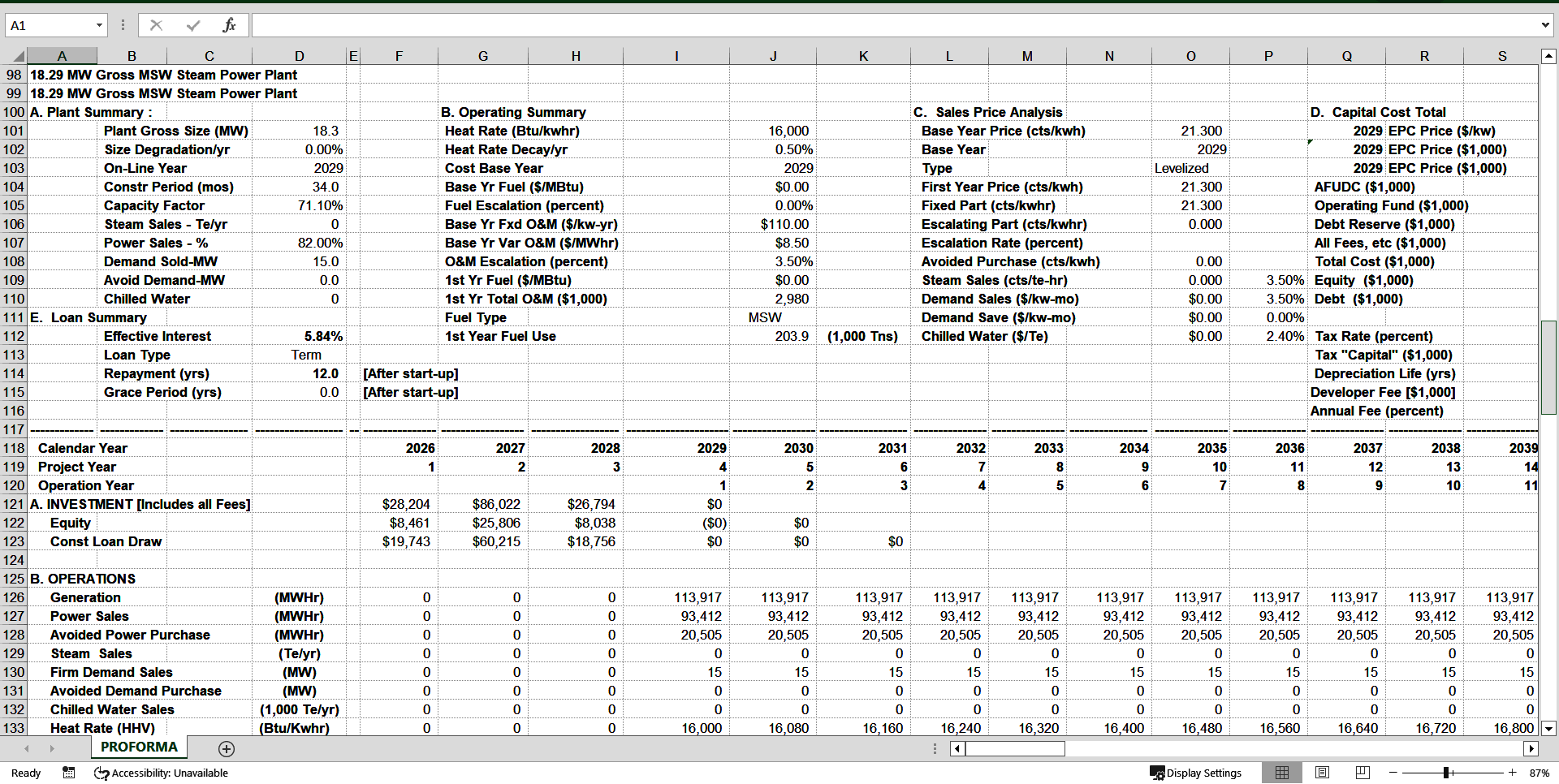The height and width of the screenshot is (784, 1559).
Task: Click the horizontal scrollbar left arrow
Action: (956, 748)
